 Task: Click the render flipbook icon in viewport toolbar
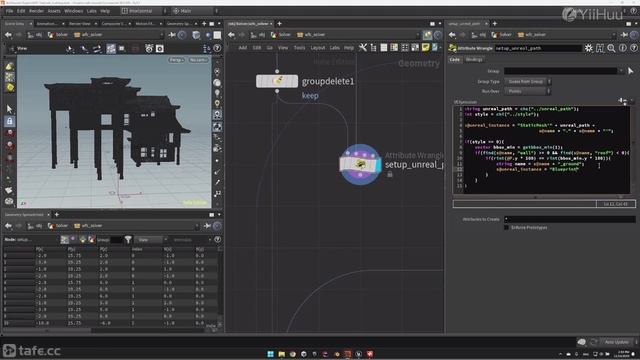click(x=149, y=49)
